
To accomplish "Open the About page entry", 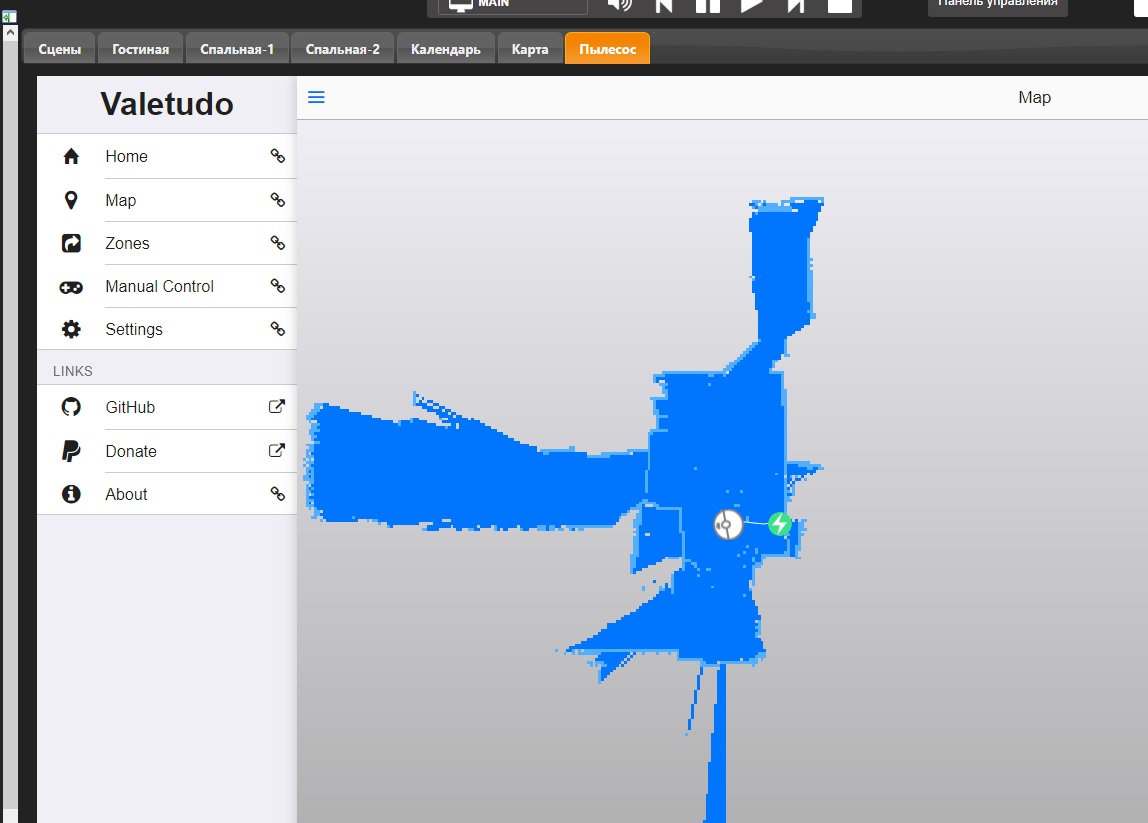I will pyautogui.click(x=167, y=494).
